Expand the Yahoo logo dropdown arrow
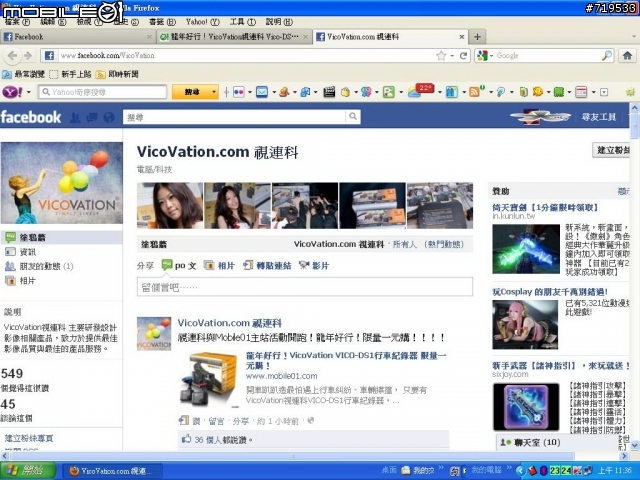Image resolution: width=640 pixels, height=480 pixels. (29, 92)
